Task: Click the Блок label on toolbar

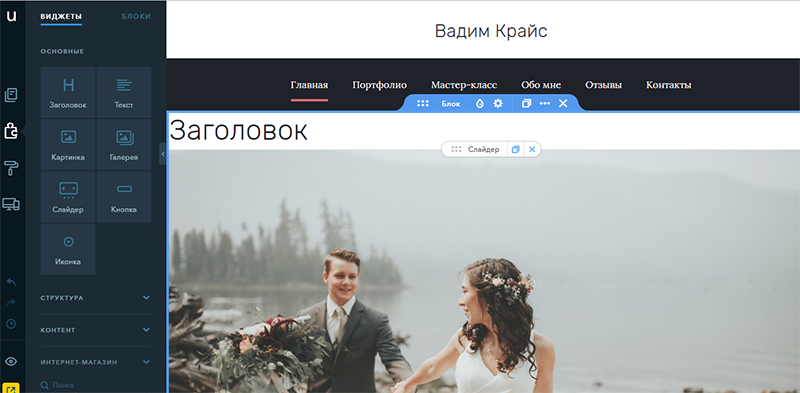Action: pos(451,104)
